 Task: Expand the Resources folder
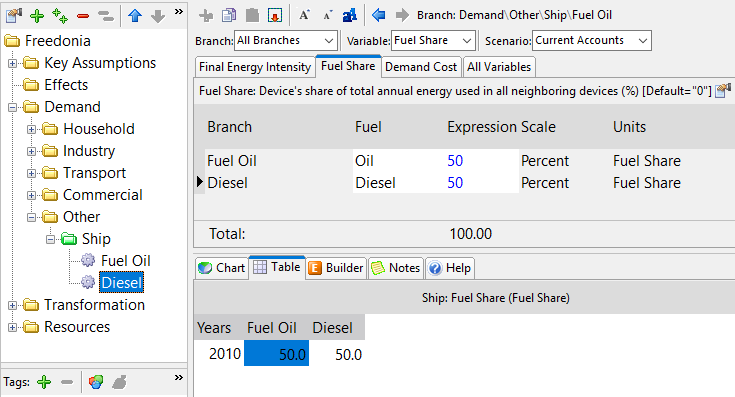[x=13, y=327]
